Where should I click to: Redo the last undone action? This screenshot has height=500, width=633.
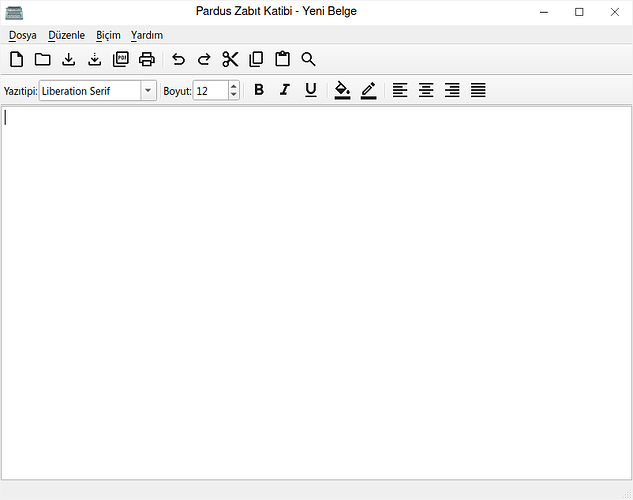204,59
